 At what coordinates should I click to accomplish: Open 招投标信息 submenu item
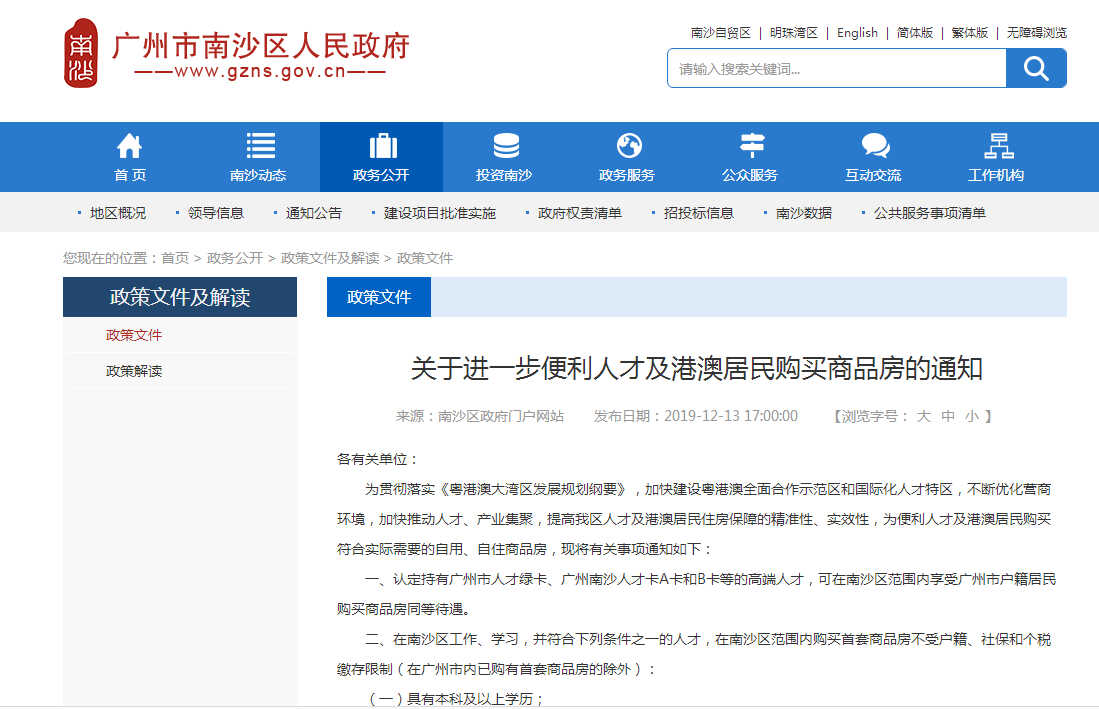click(698, 213)
